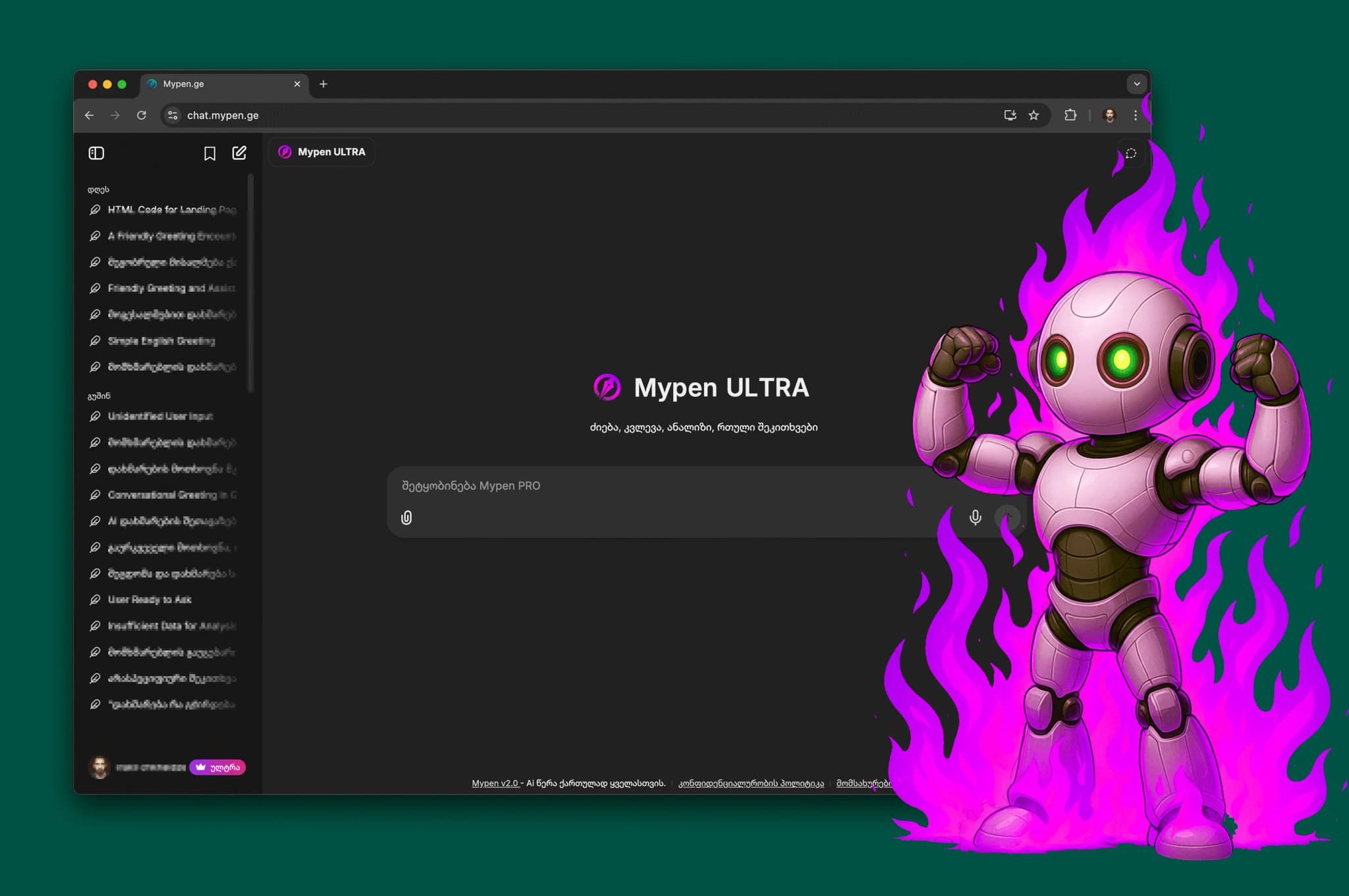Activate the microphone voice input
Screen dimensions: 1349x896
pyautogui.click(x=975, y=517)
